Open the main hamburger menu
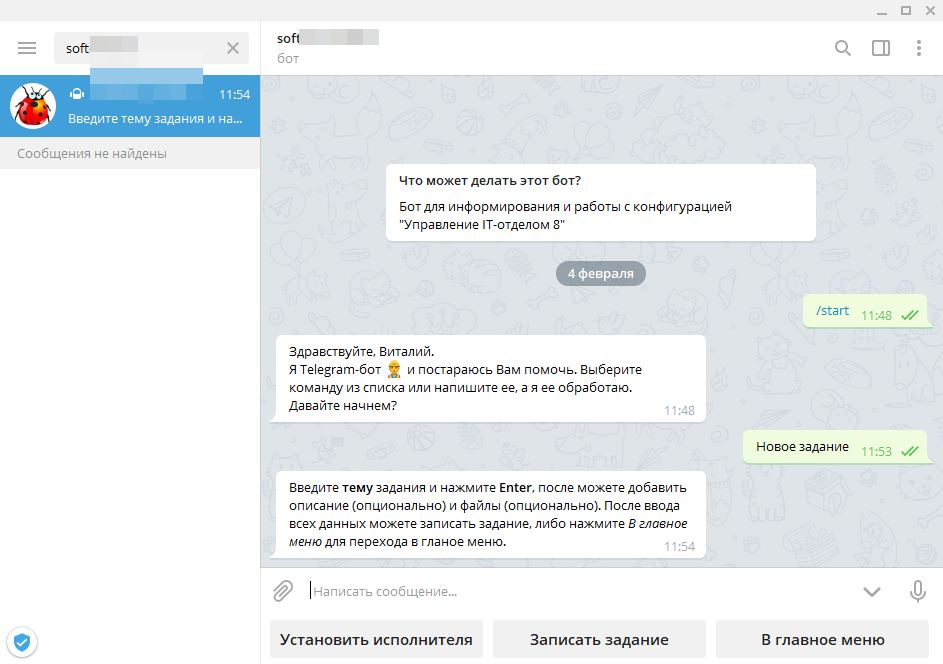 [26, 47]
